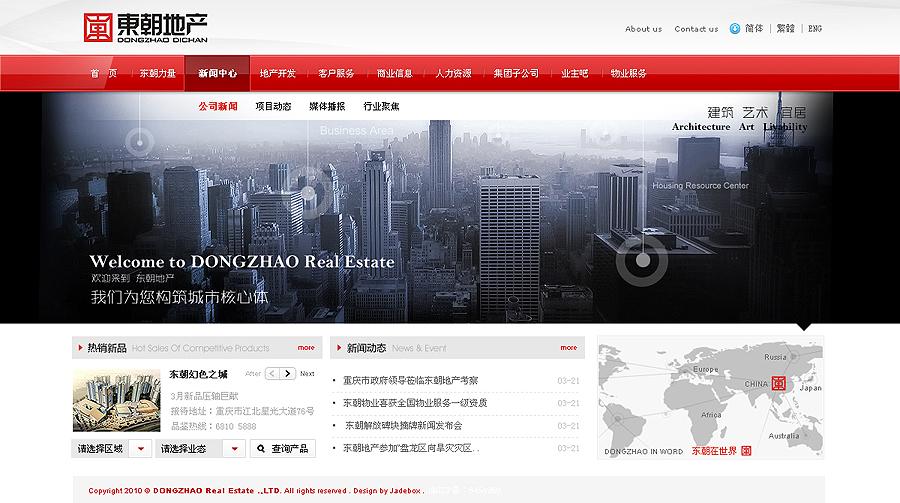The image size is (900, 503).
Task: Switch language to 简体
Action: pos(754,29)
